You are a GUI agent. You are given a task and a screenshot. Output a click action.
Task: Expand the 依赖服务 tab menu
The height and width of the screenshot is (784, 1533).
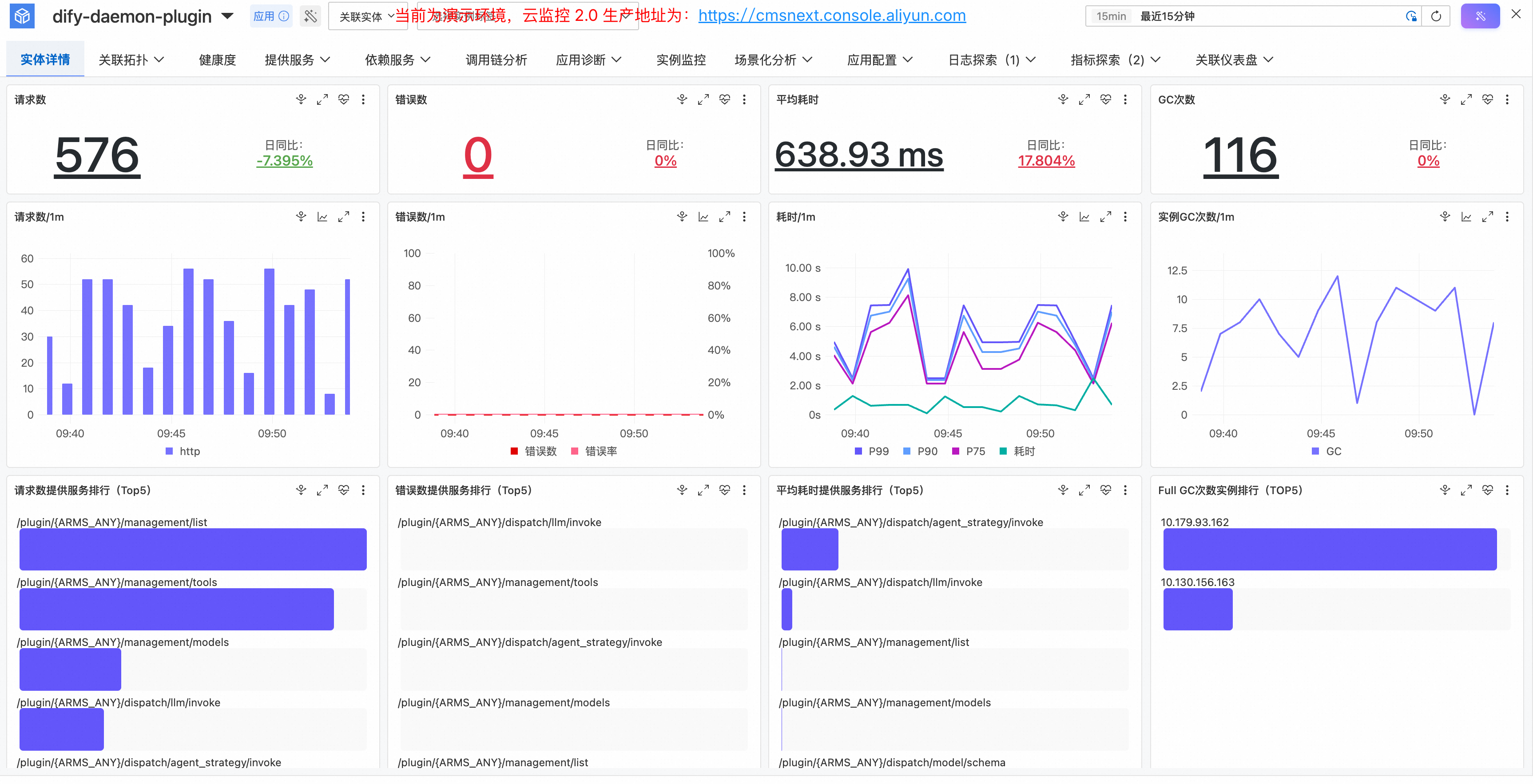[x=397, y=59]
